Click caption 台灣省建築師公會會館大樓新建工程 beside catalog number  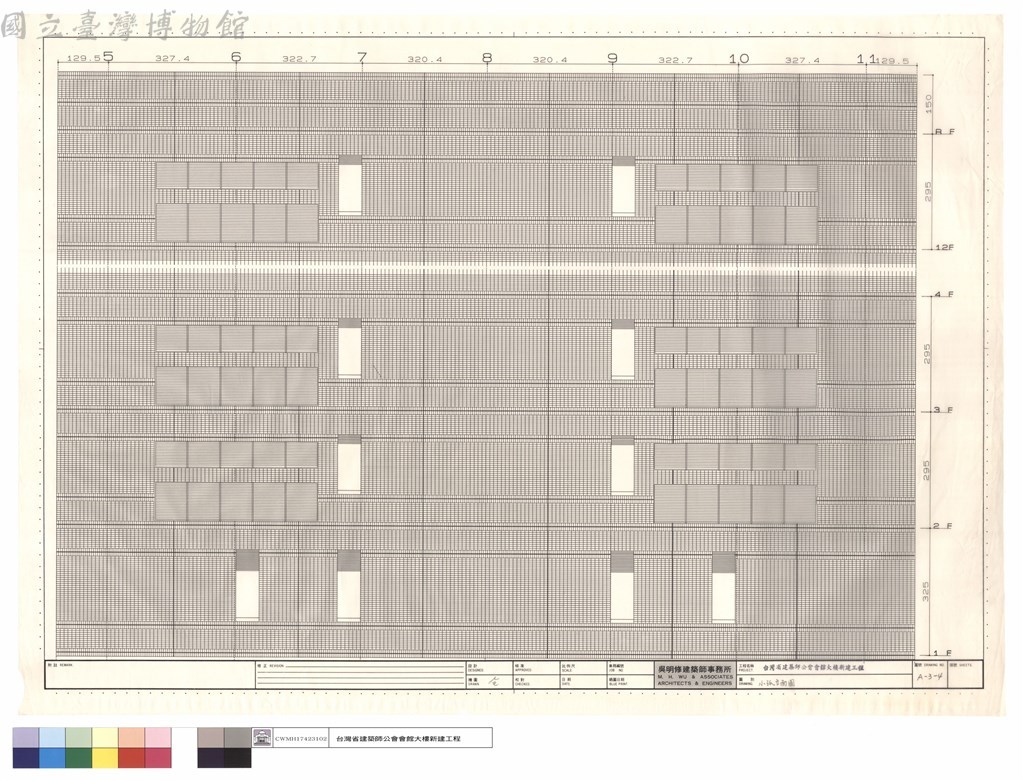coord(398,739)
